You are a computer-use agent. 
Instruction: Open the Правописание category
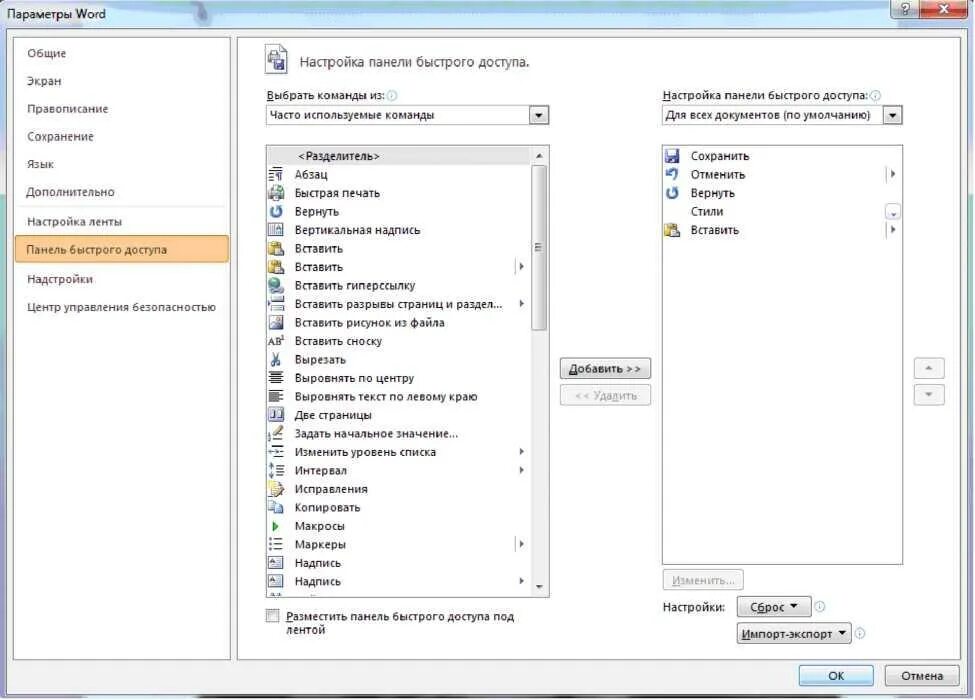[x=67, y=109]
